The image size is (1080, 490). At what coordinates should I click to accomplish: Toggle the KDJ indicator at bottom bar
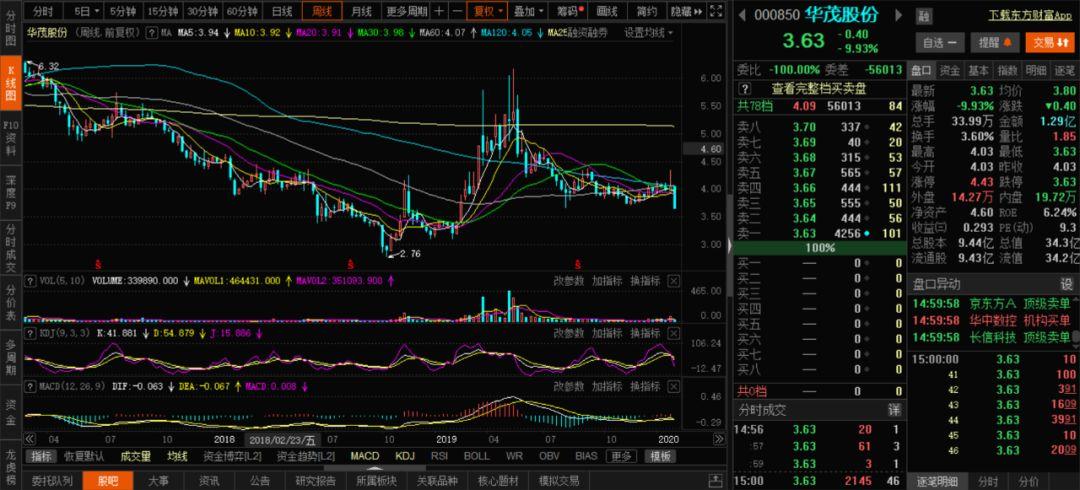point(406,456)
